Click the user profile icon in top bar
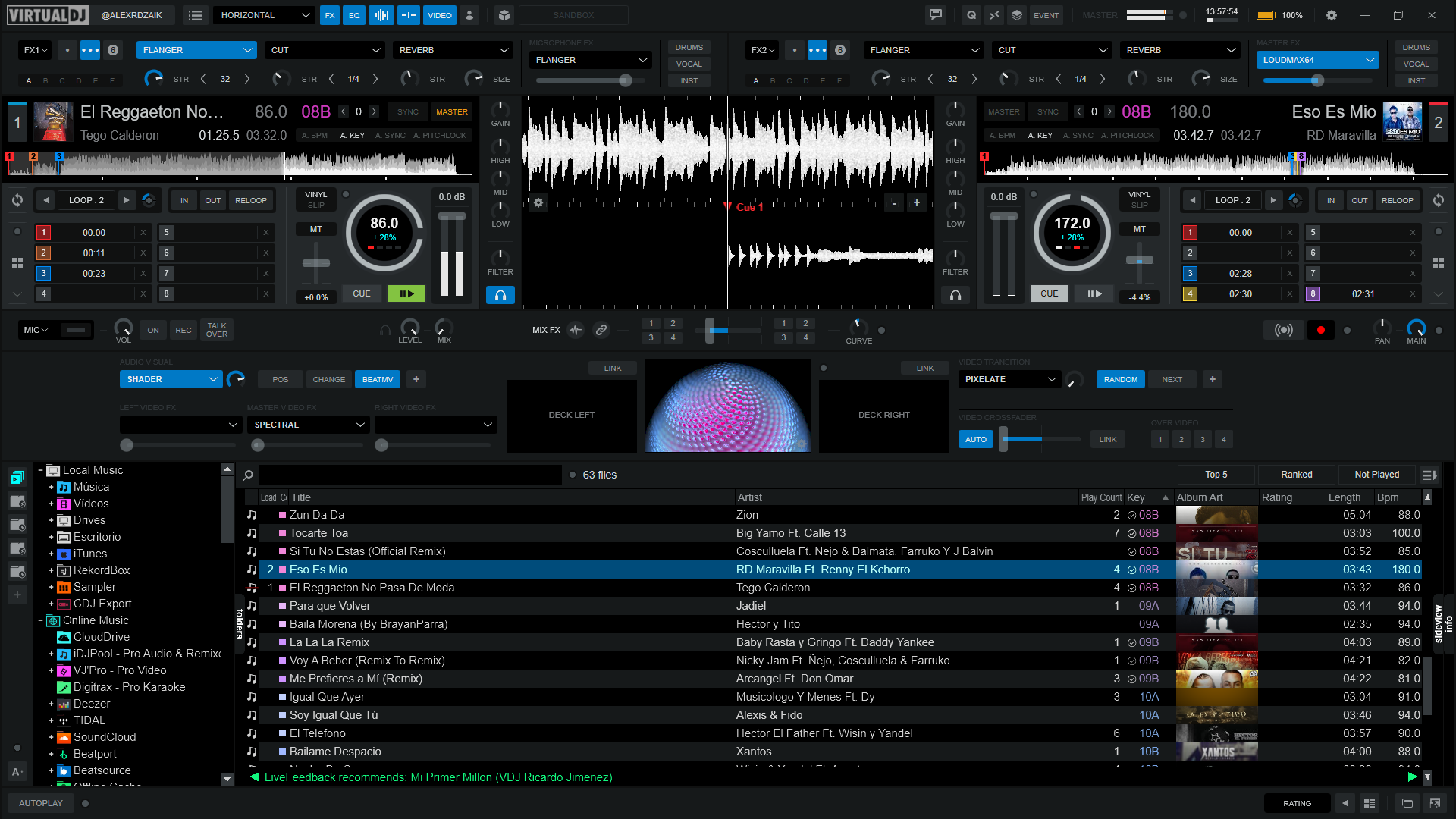The image size is (1456, 819). coord(469,15)
